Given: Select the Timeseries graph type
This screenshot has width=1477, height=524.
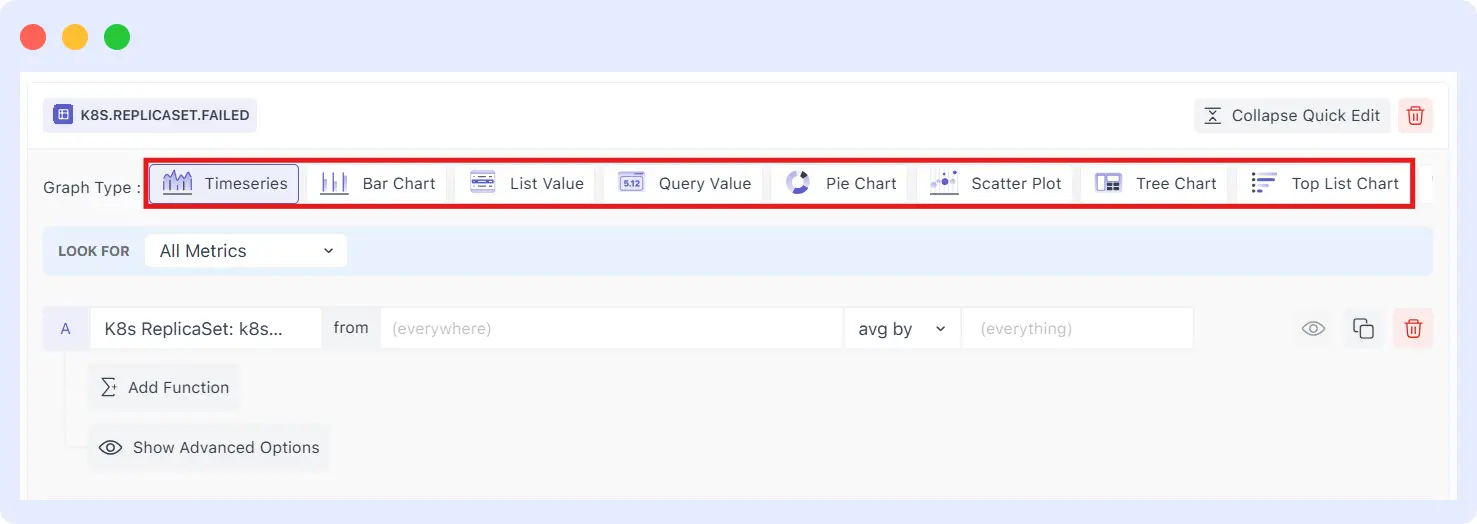Looking at the screenshot, I should coord(224,184).
